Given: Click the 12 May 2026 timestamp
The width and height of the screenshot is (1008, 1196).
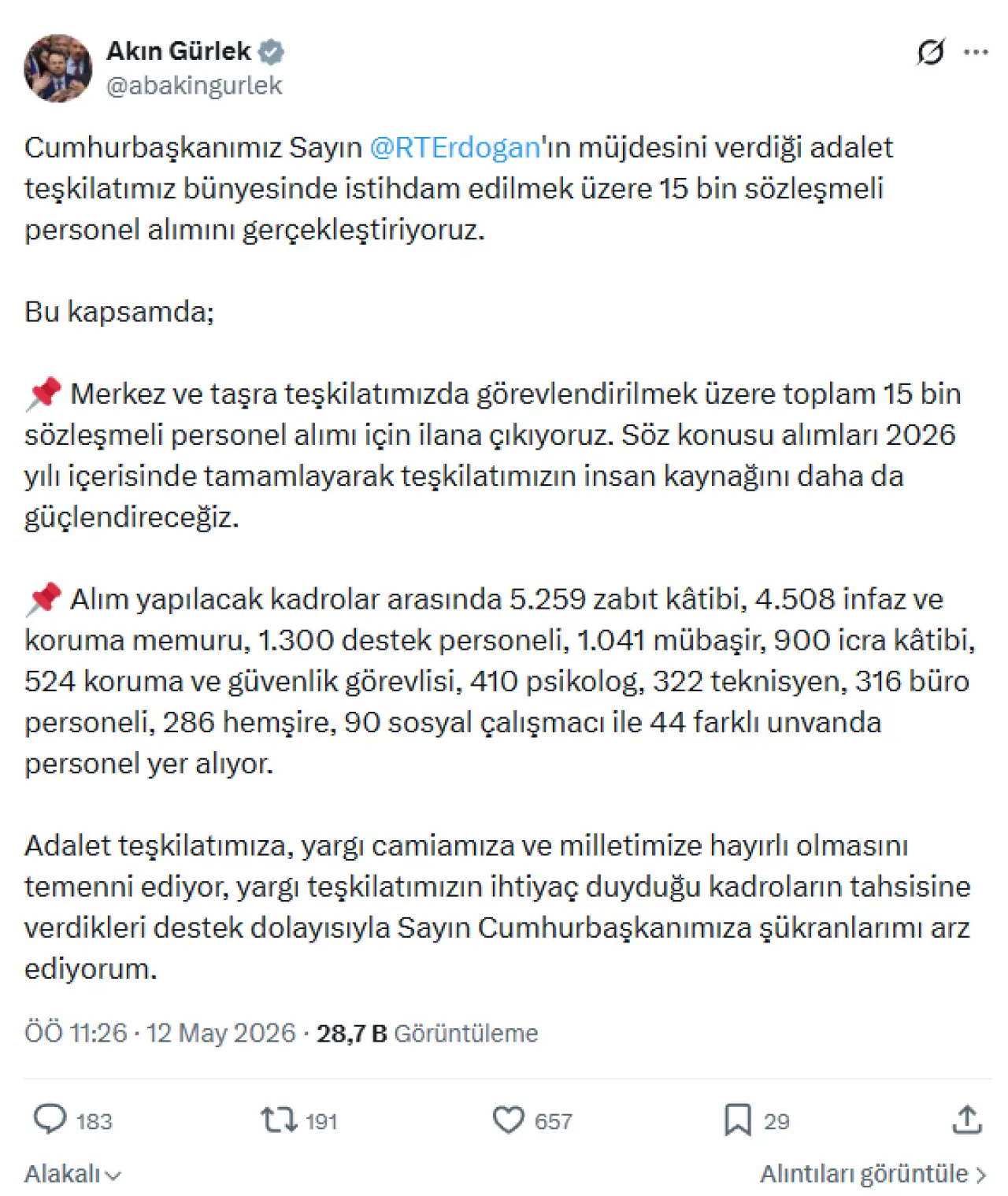Looking at the screenshot, I should click(x=220, y=1032).
